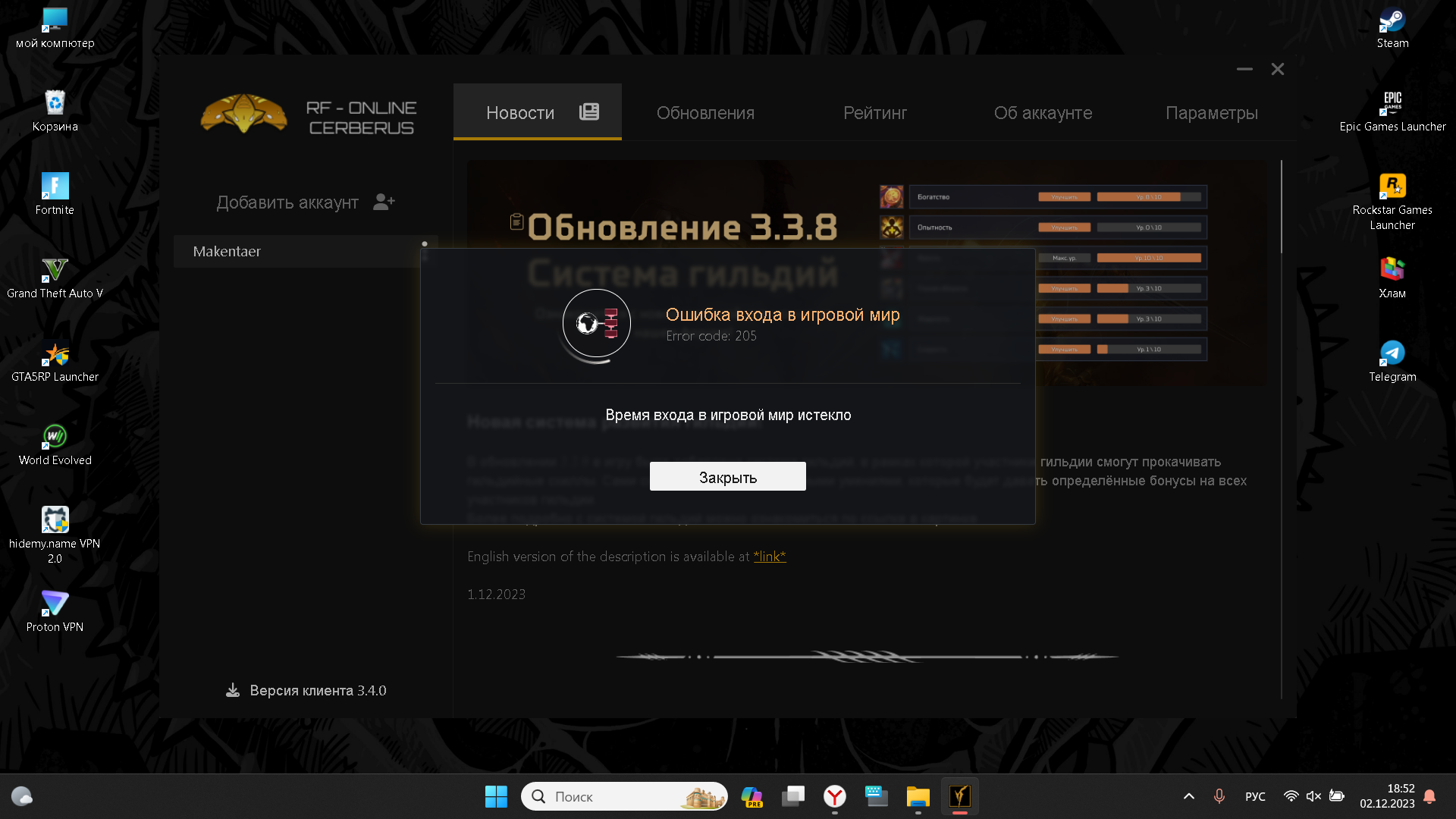The height and width of the screenshot is (819, 1456).
Task: Launch the Grand Theft Auto V shortcut
Action: click(55, 278)
